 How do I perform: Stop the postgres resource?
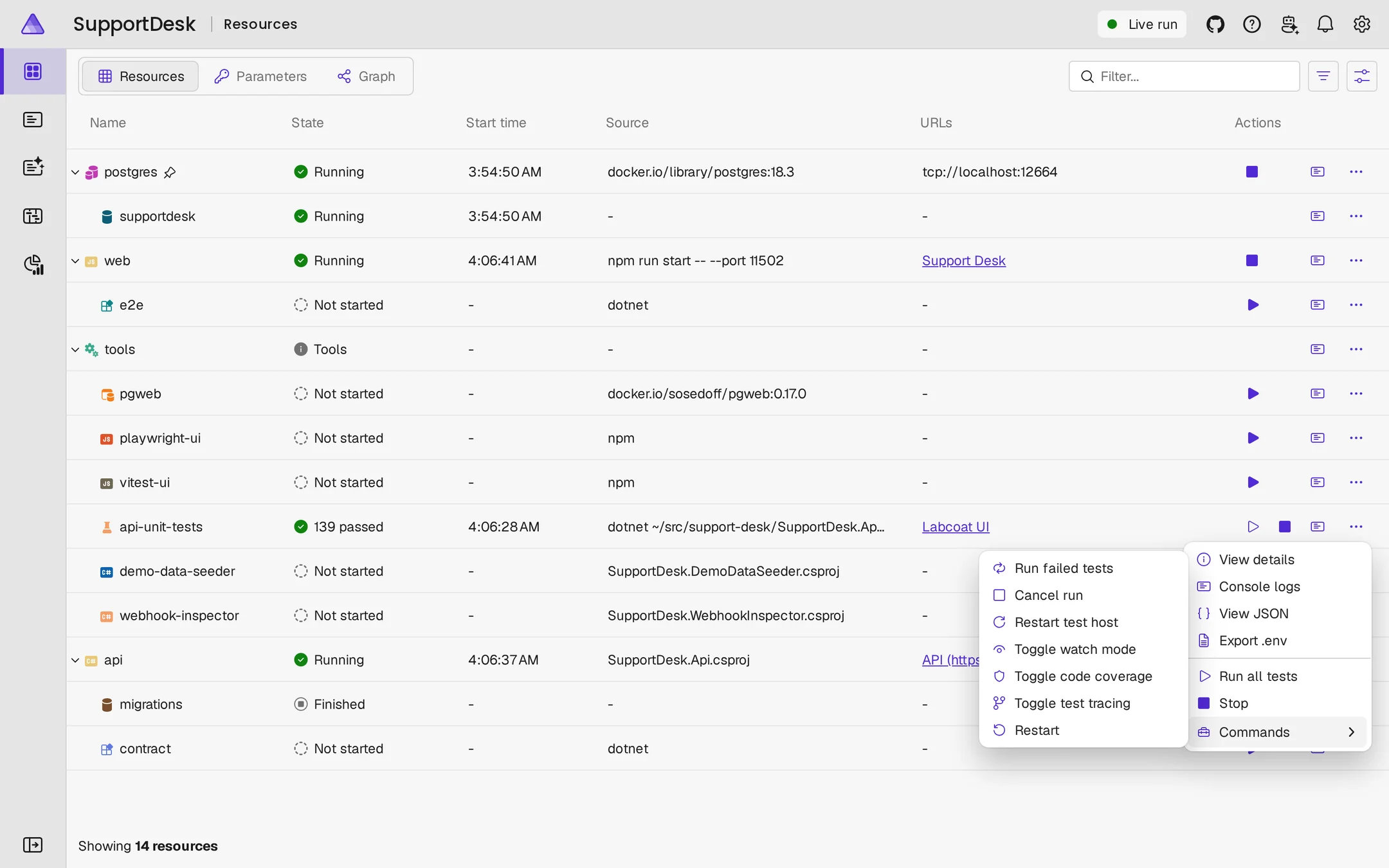click(x=1252, y=172)
